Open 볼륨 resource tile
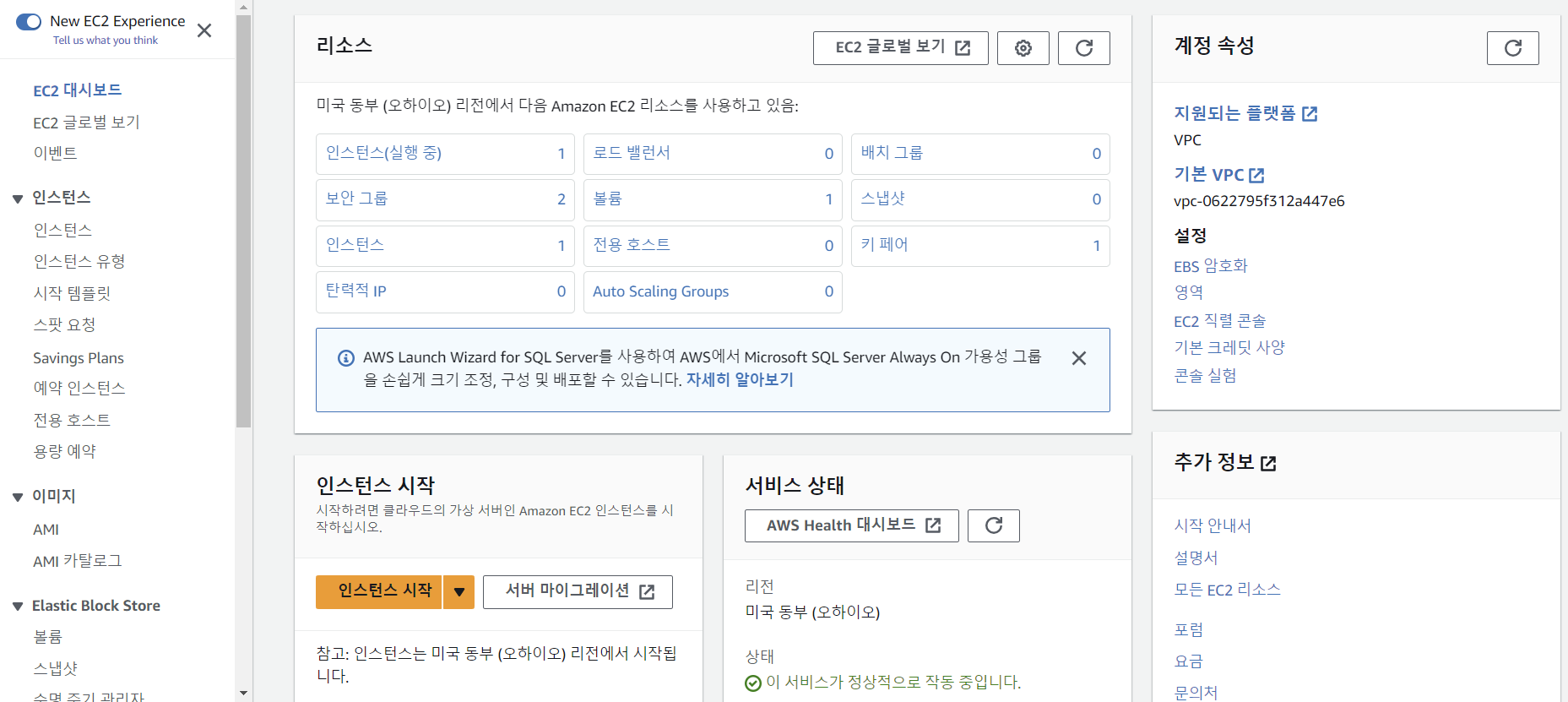This screenshot has width=1568, height=702. pos(713,199)
